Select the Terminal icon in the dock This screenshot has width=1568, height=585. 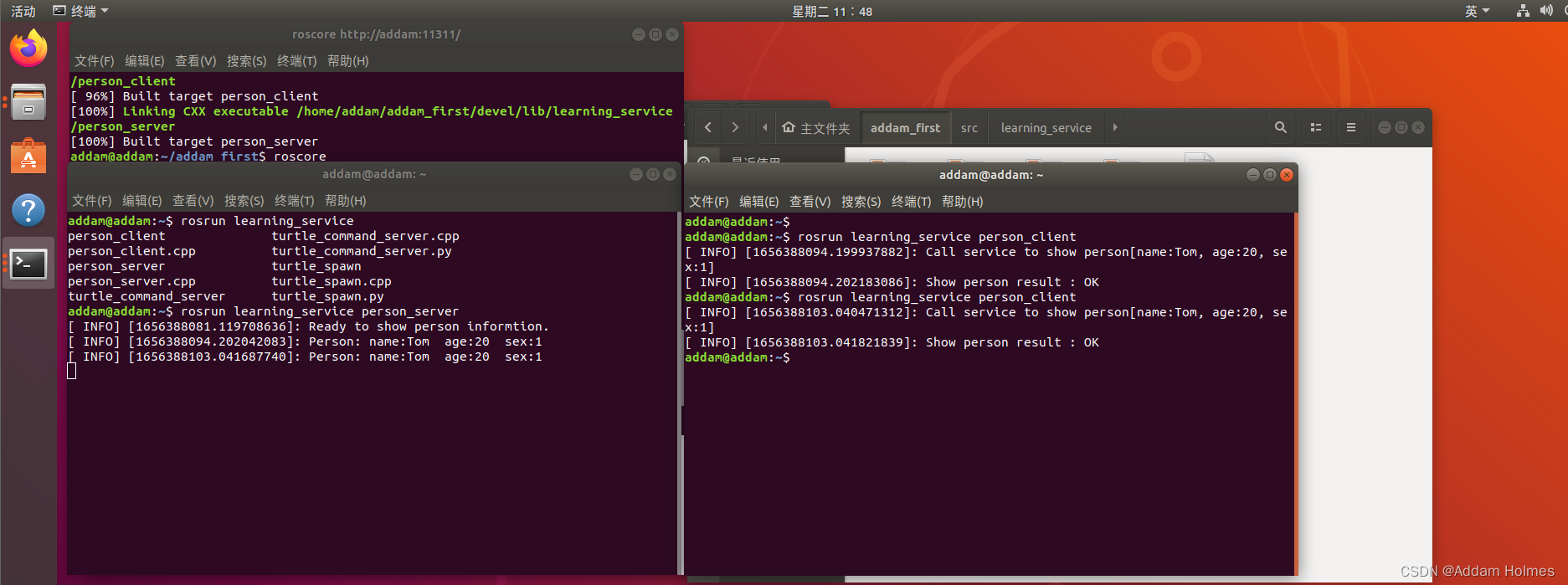tap(28, 264)
